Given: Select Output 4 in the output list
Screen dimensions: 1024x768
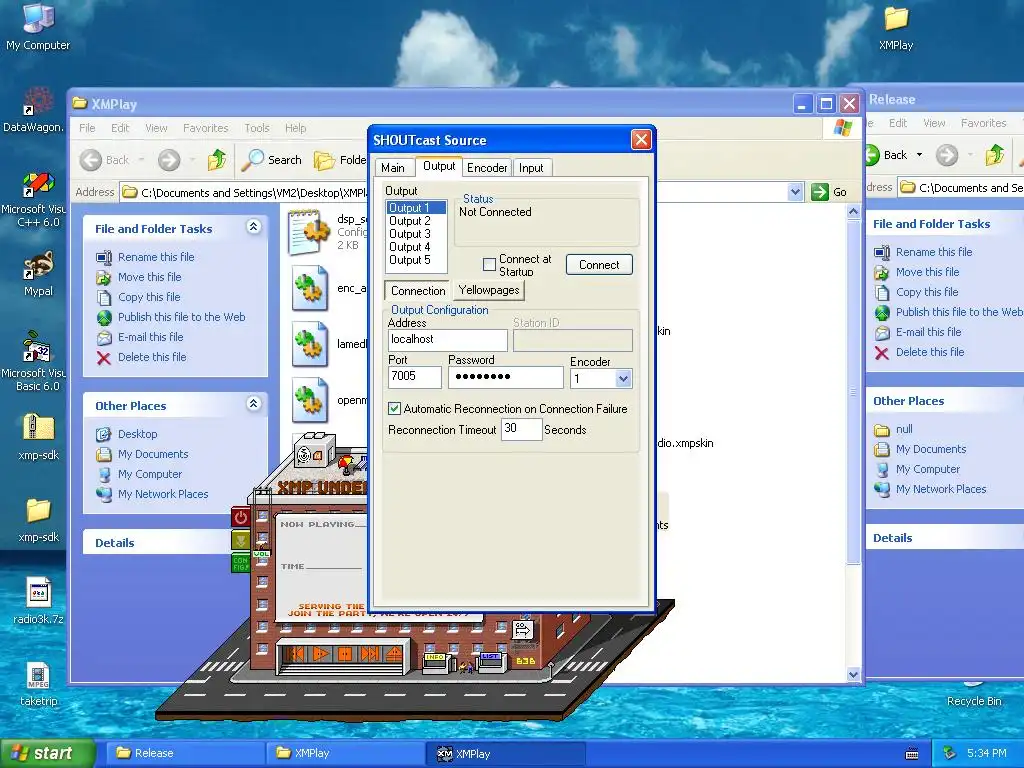Looking at the screenshot, I should pos(409,247).
